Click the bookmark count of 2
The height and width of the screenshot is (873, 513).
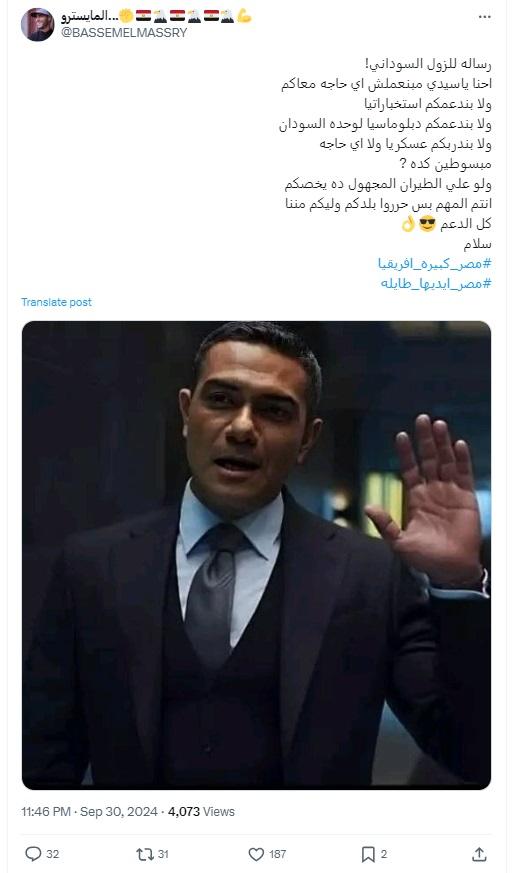click(x=383, y=854)
